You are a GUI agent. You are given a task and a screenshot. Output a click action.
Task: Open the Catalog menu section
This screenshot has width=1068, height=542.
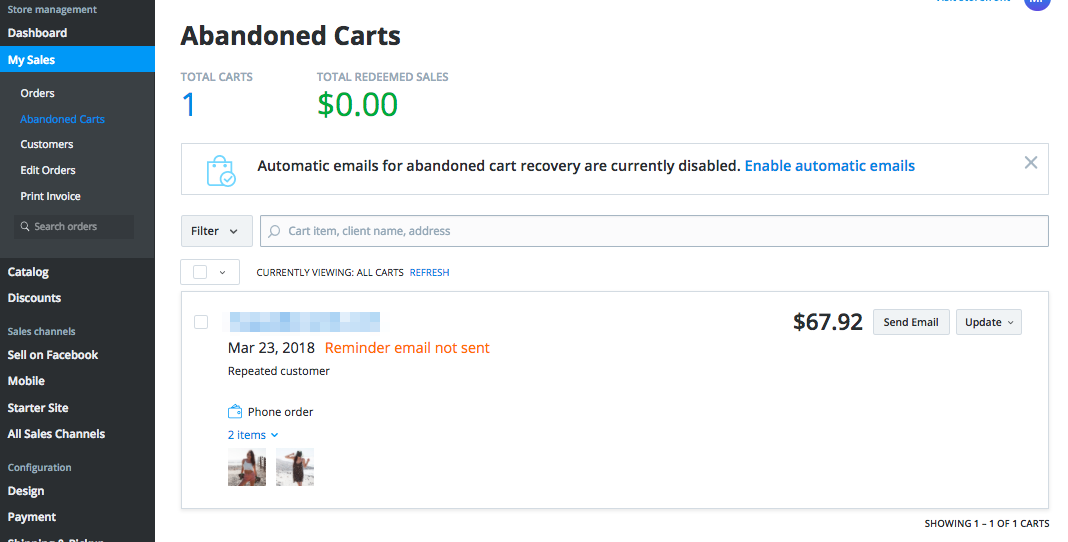pos(28,272)
